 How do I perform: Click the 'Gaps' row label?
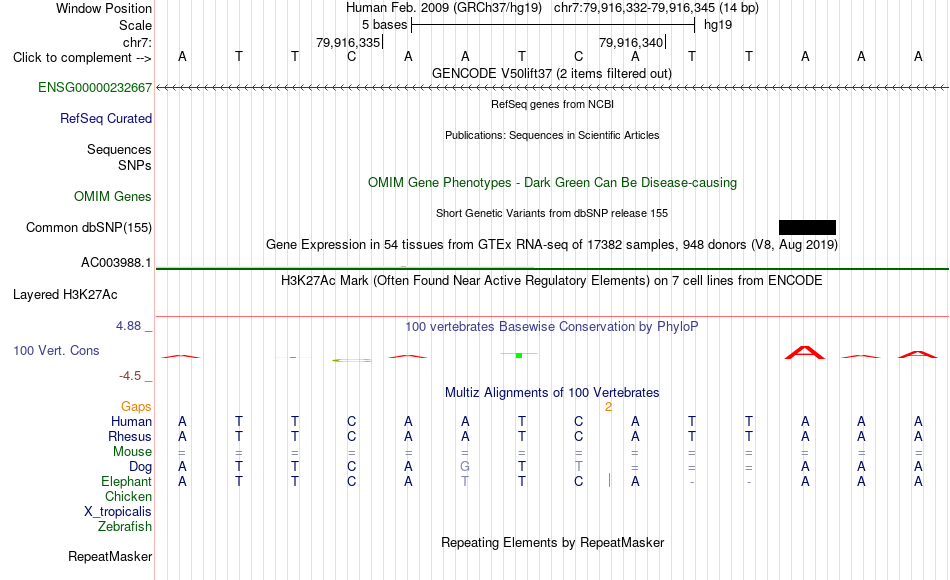(x=136, y=406)
